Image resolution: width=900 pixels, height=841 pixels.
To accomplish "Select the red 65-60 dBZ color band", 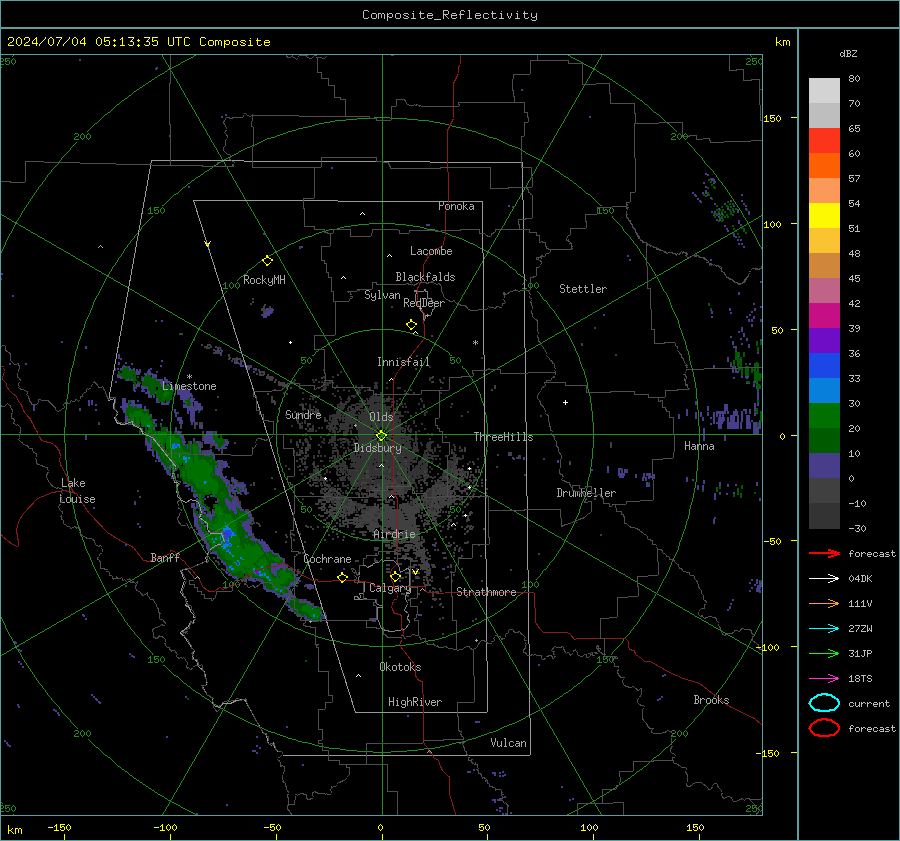I will click(824, 141).
